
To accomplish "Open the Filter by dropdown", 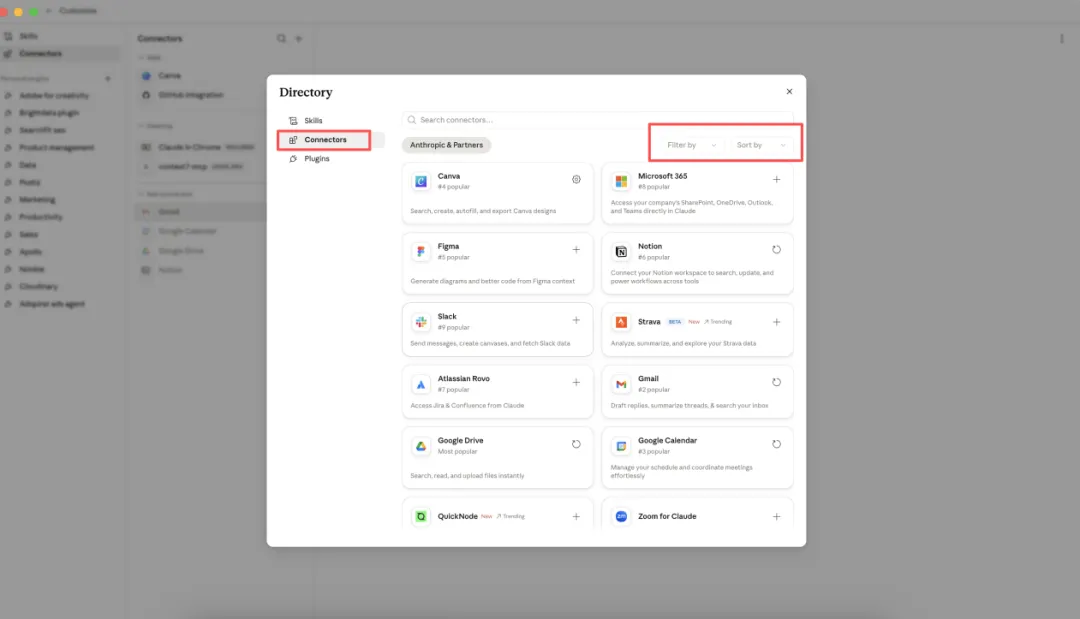I will pos(692,145).
